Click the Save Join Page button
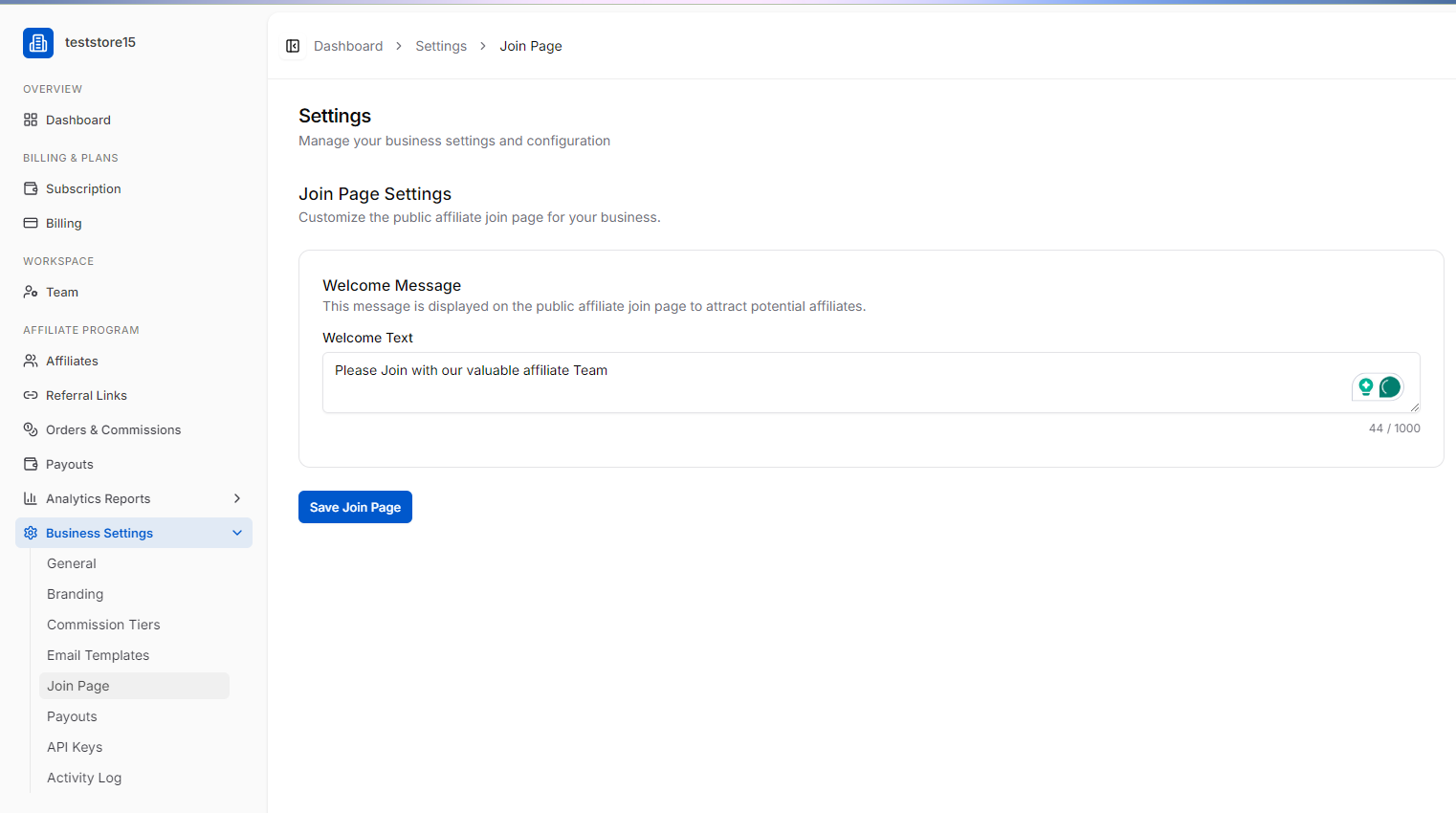Screen dimensions: 1456x813 point(355,507)
